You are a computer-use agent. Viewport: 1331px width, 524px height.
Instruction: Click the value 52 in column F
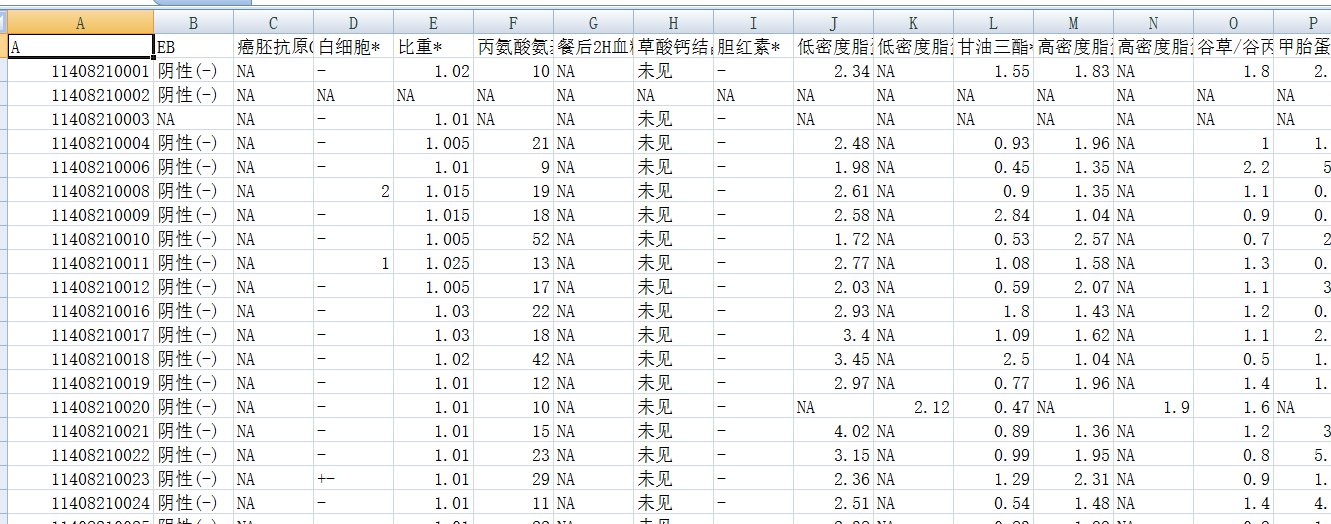click(513, 239)
